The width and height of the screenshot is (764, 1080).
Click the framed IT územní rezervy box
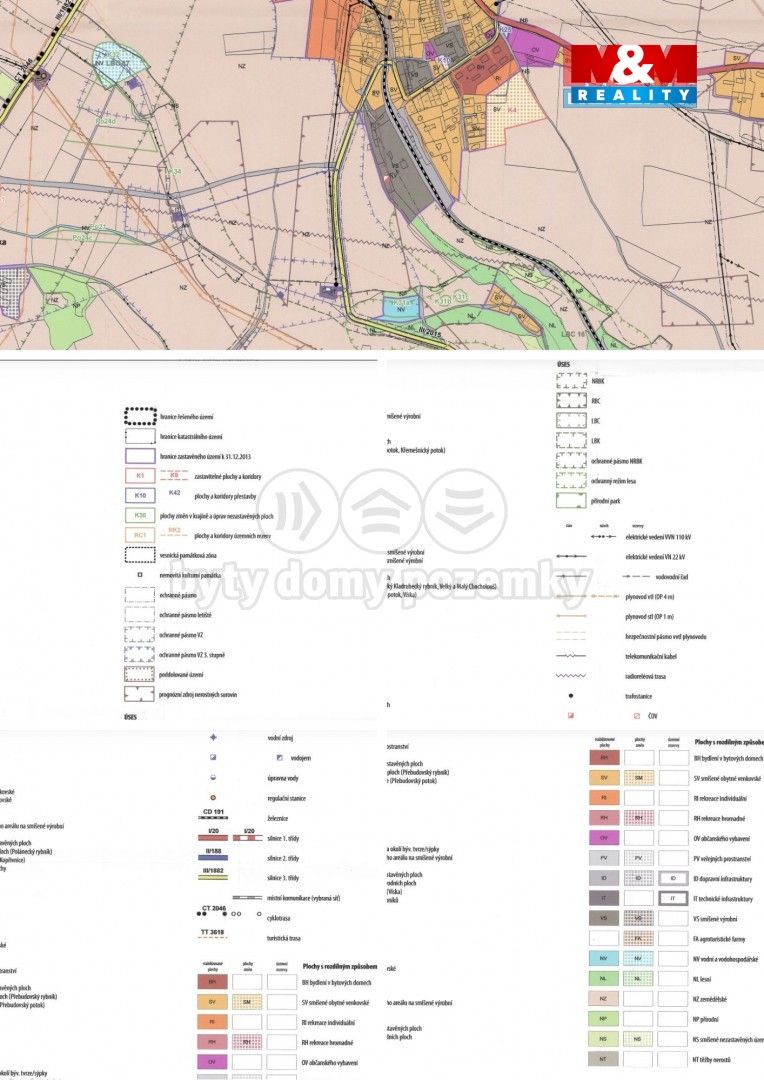click(x=673, y=899)
